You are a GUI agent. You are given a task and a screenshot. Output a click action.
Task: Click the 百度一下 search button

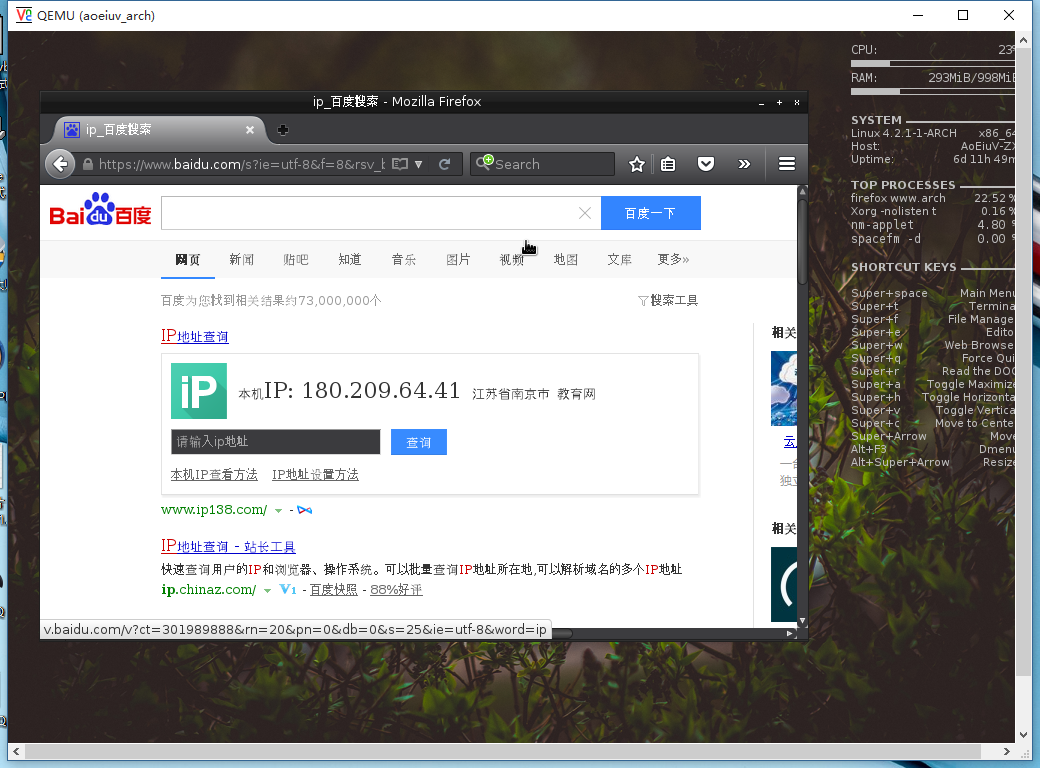[x=651, y=213]
